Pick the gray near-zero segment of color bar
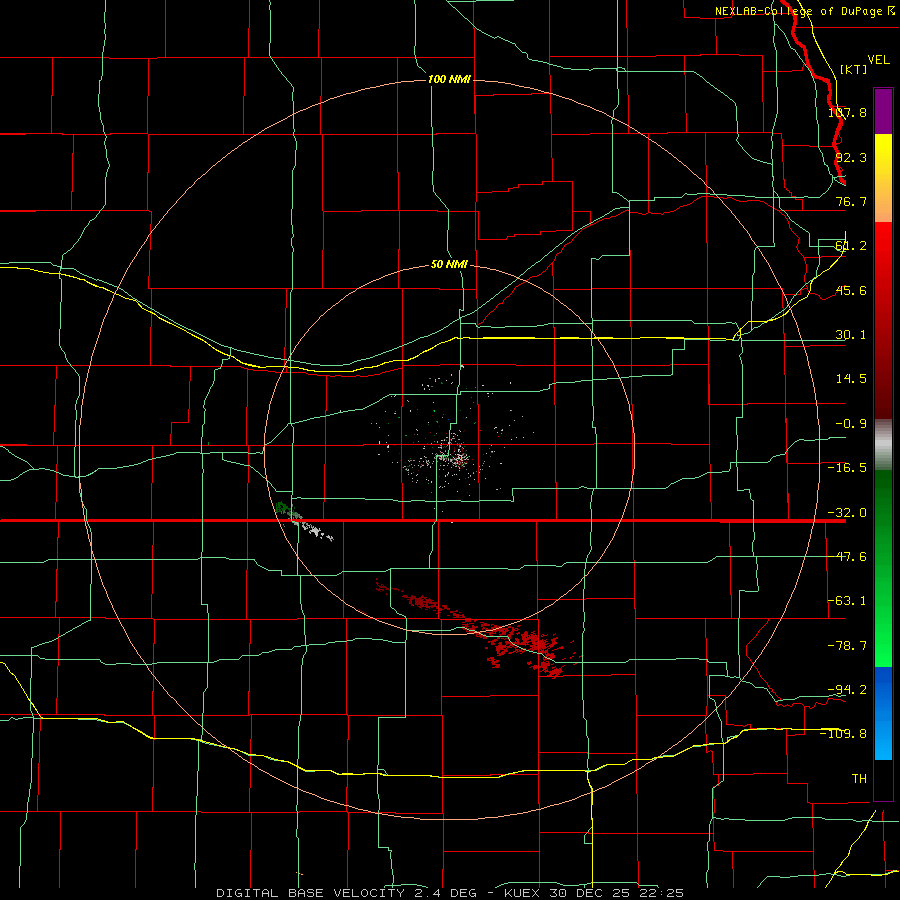900x900 pixels. 883,445
